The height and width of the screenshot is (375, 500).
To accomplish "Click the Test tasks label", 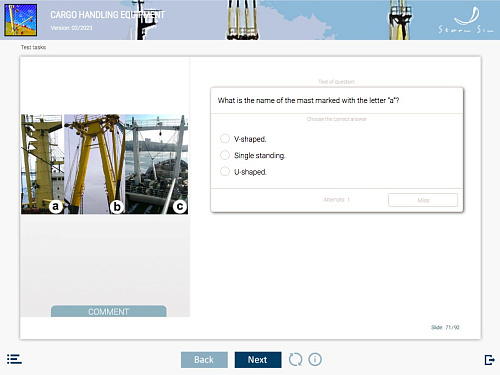I will tap(33, 47).
